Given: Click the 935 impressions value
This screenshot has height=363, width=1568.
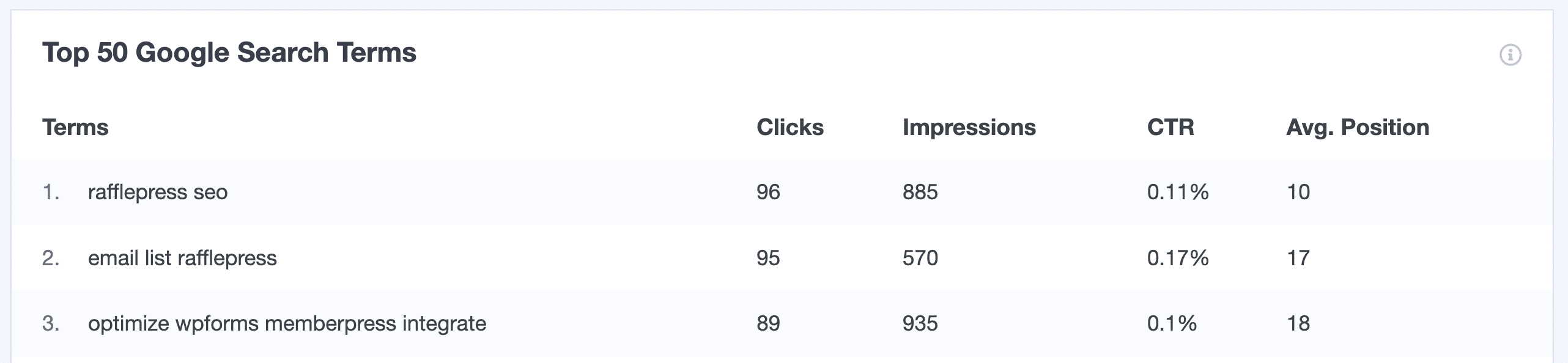Looking at the screenshot, I should click(920, 323).
